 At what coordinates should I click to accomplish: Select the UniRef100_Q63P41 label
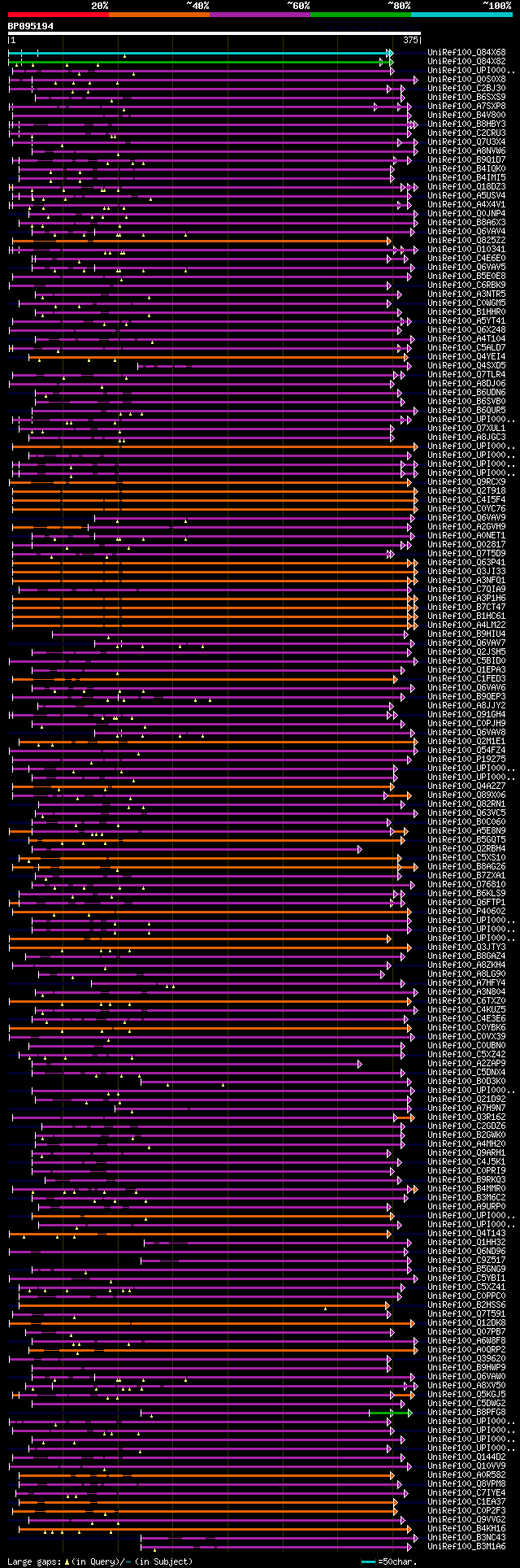coord(466,563)
